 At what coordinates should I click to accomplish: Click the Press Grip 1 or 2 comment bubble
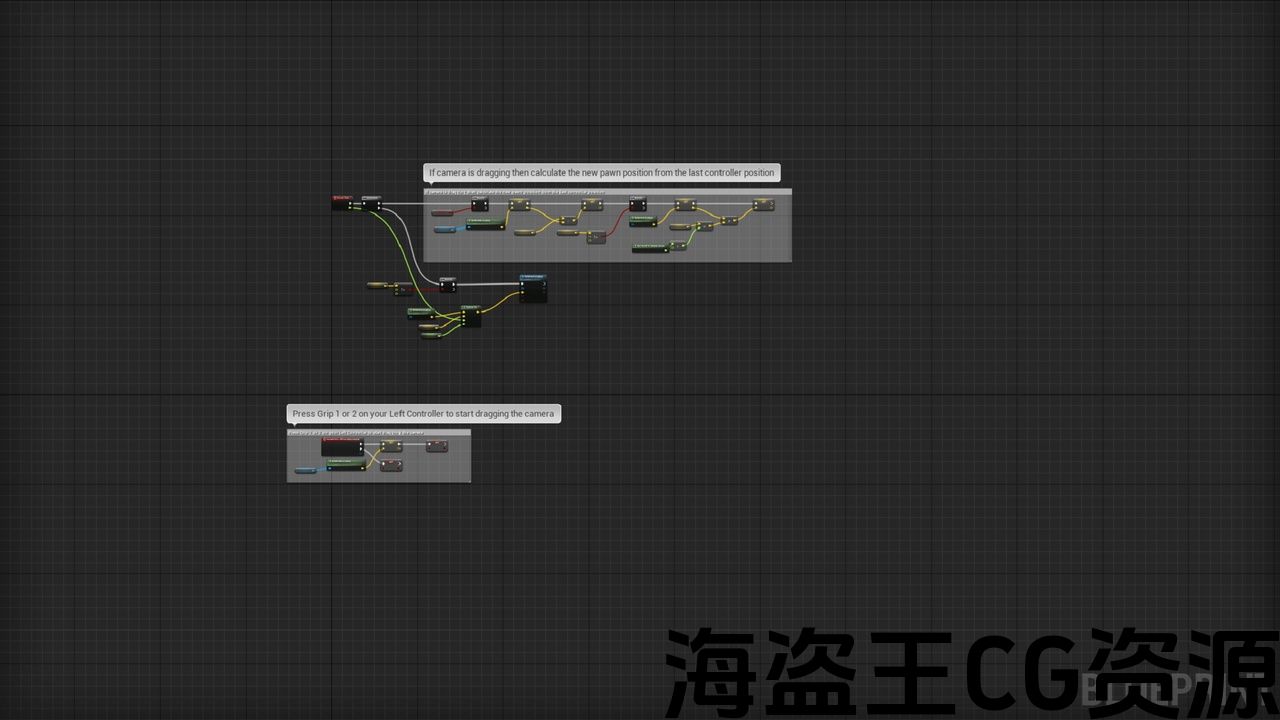(423, 414)
